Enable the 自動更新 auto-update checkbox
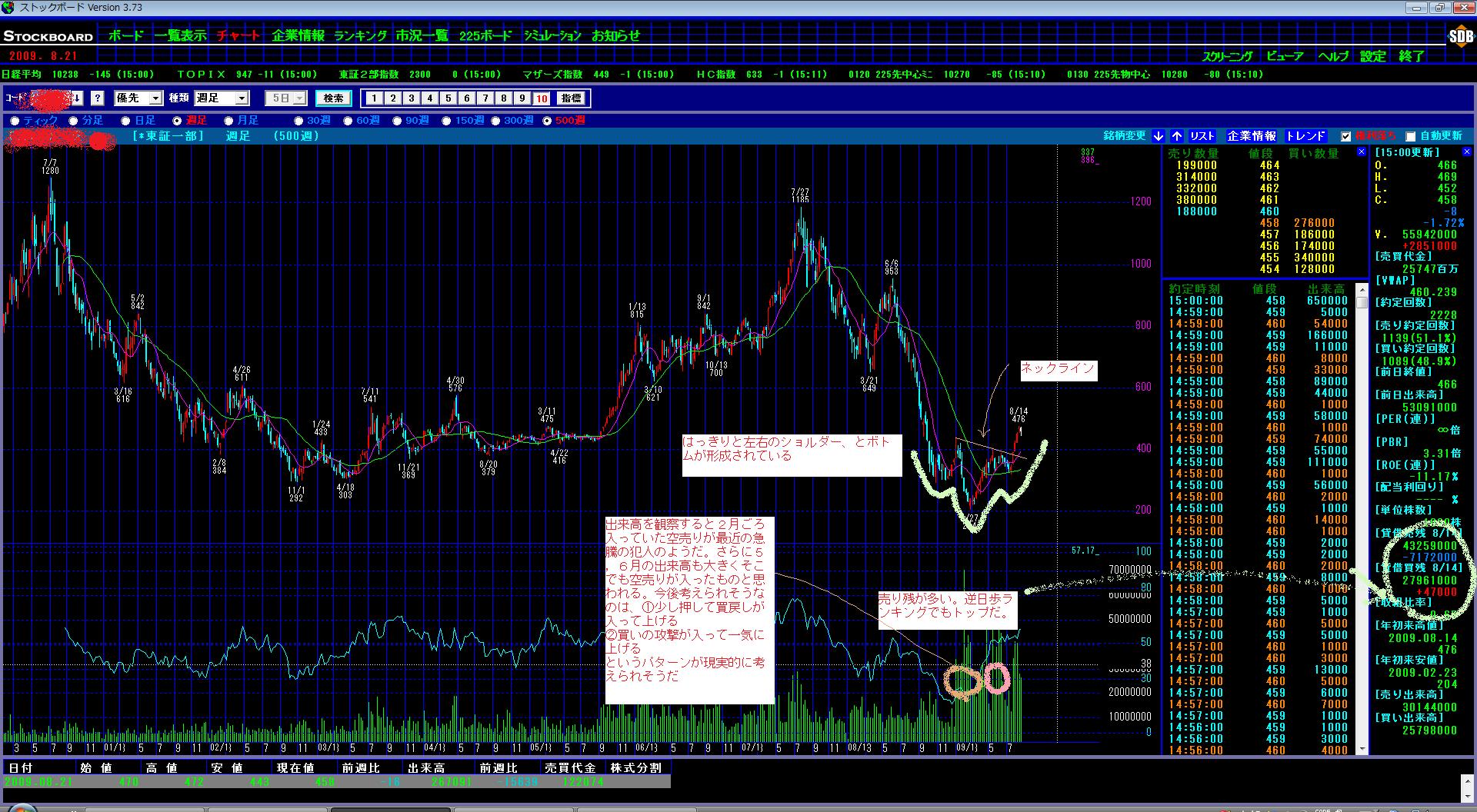This screenshot has height=812, width=1477. click(x=1410, y=137)
